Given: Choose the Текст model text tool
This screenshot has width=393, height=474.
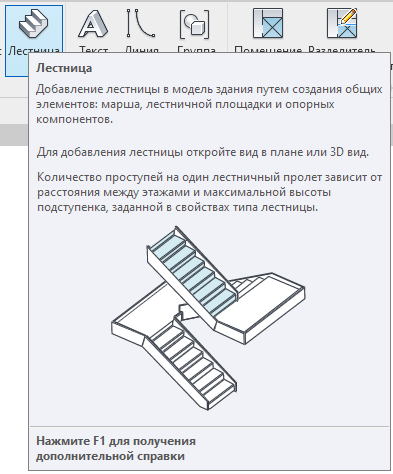Looking at the screenshot, I should [93, 30].
